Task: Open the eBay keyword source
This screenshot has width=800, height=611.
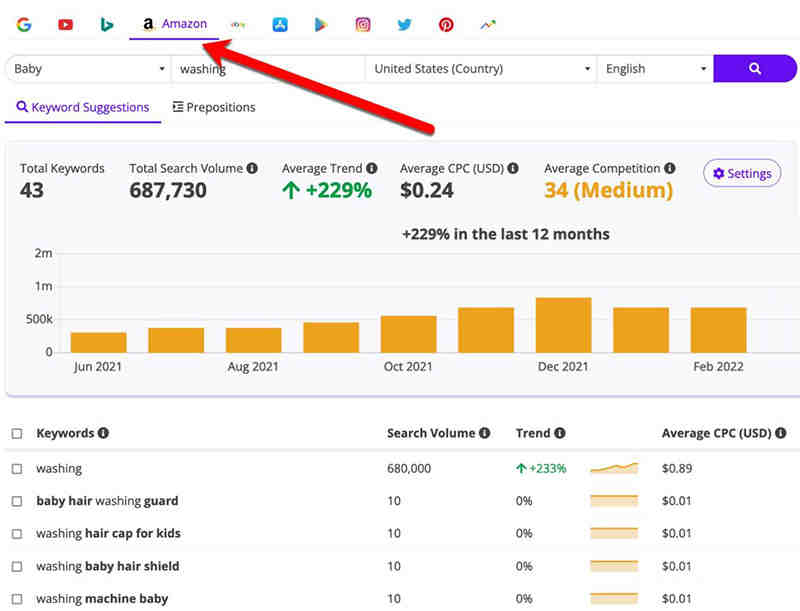Action: tap(238, 24)
